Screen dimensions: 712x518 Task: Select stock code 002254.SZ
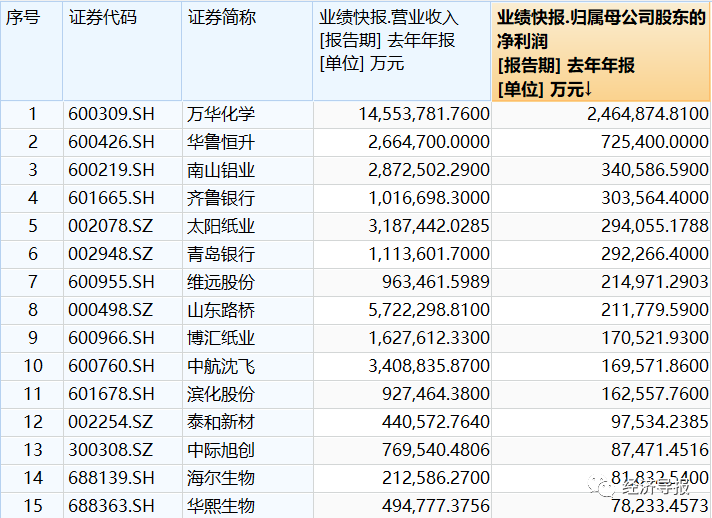[x=110, y=422]
